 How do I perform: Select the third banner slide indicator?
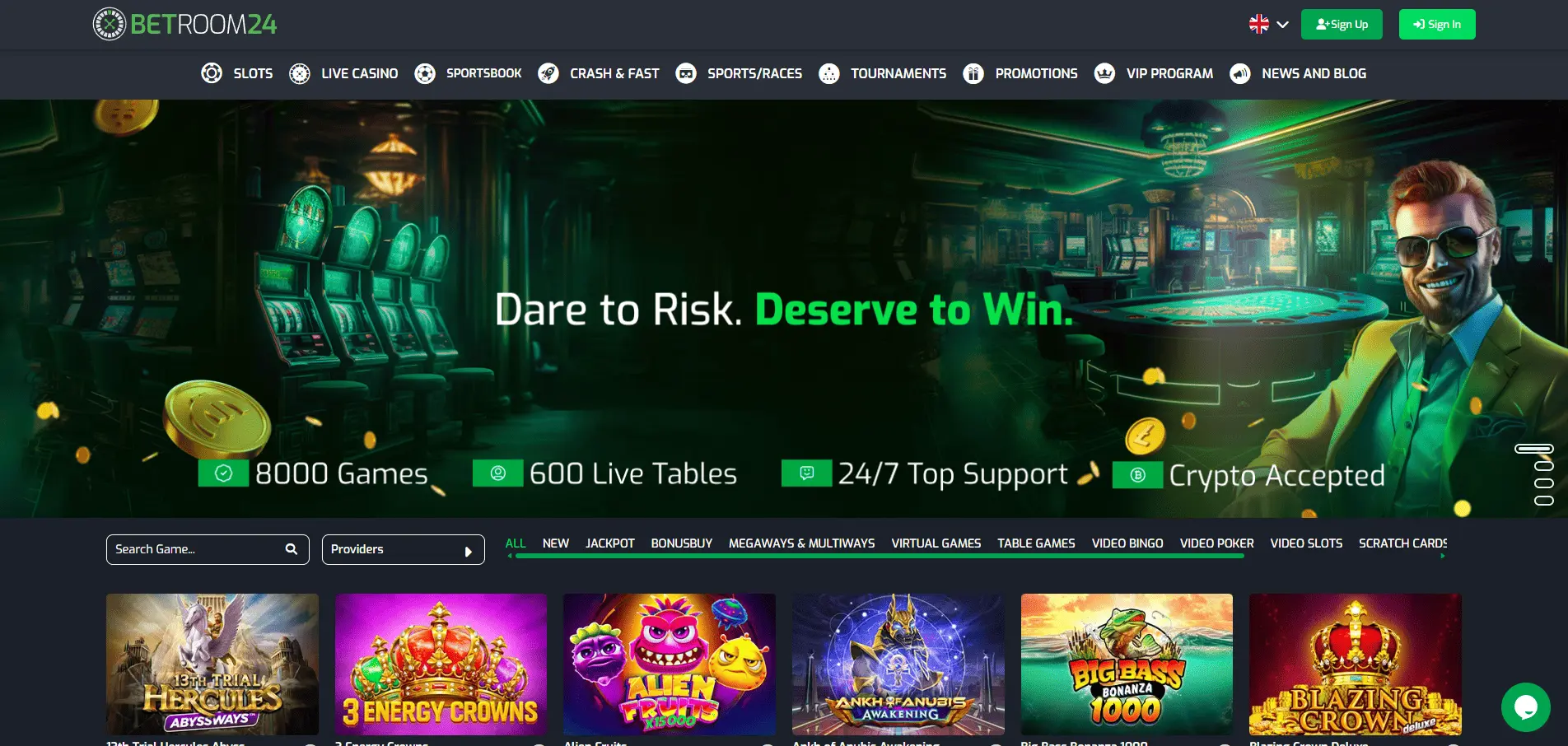click(x=1544, y=483)
